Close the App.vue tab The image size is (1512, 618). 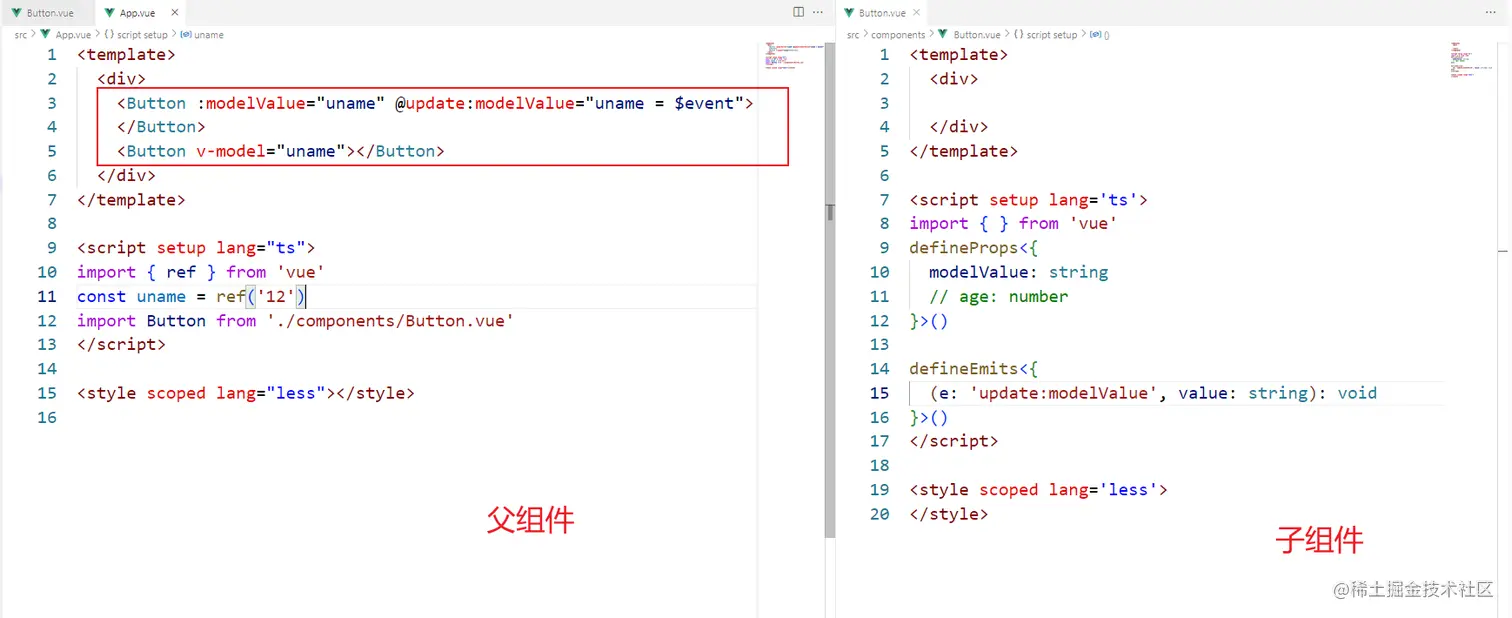(x=174, y=13)
